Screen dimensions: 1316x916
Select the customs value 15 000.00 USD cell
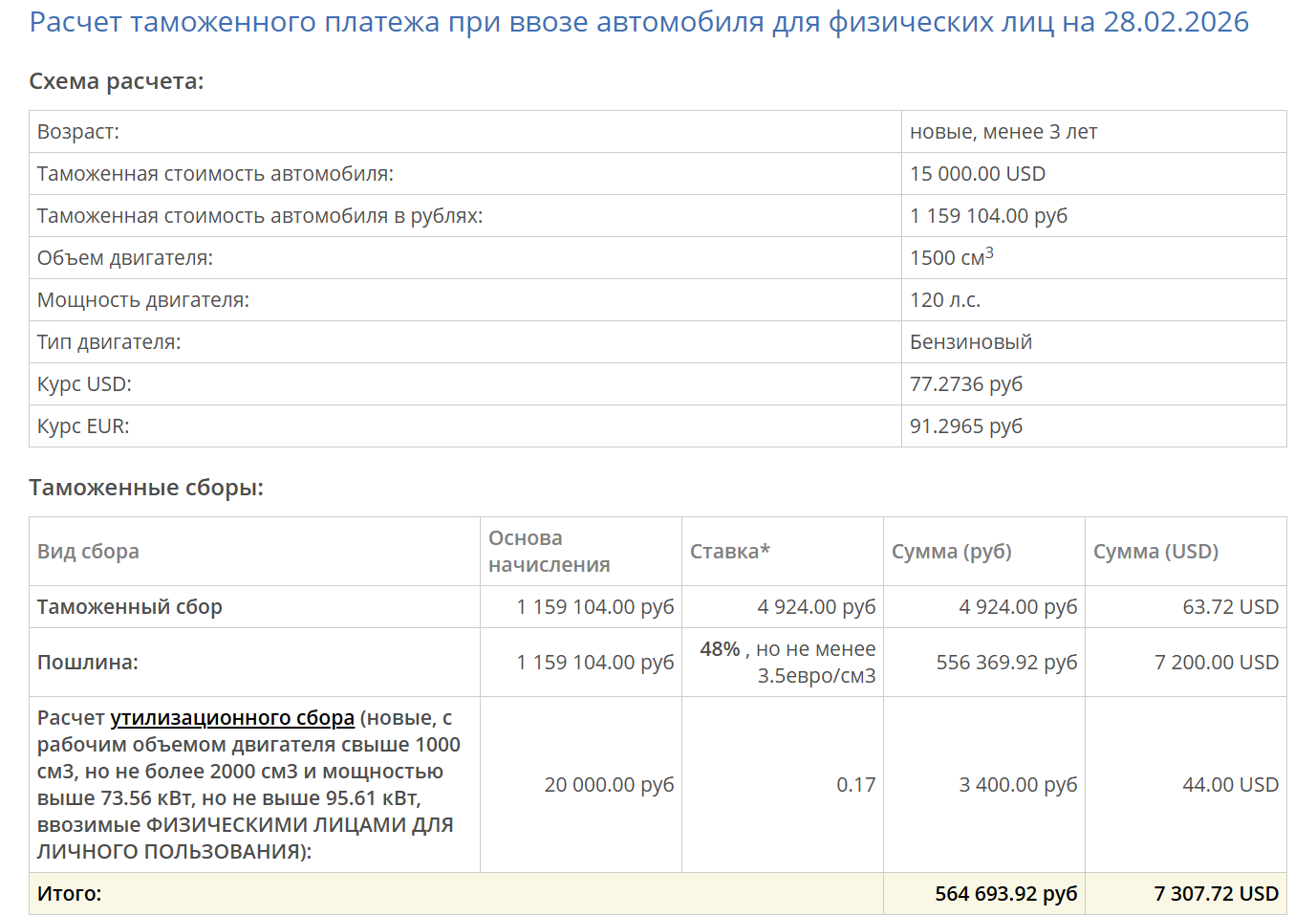pos(1093,174)
